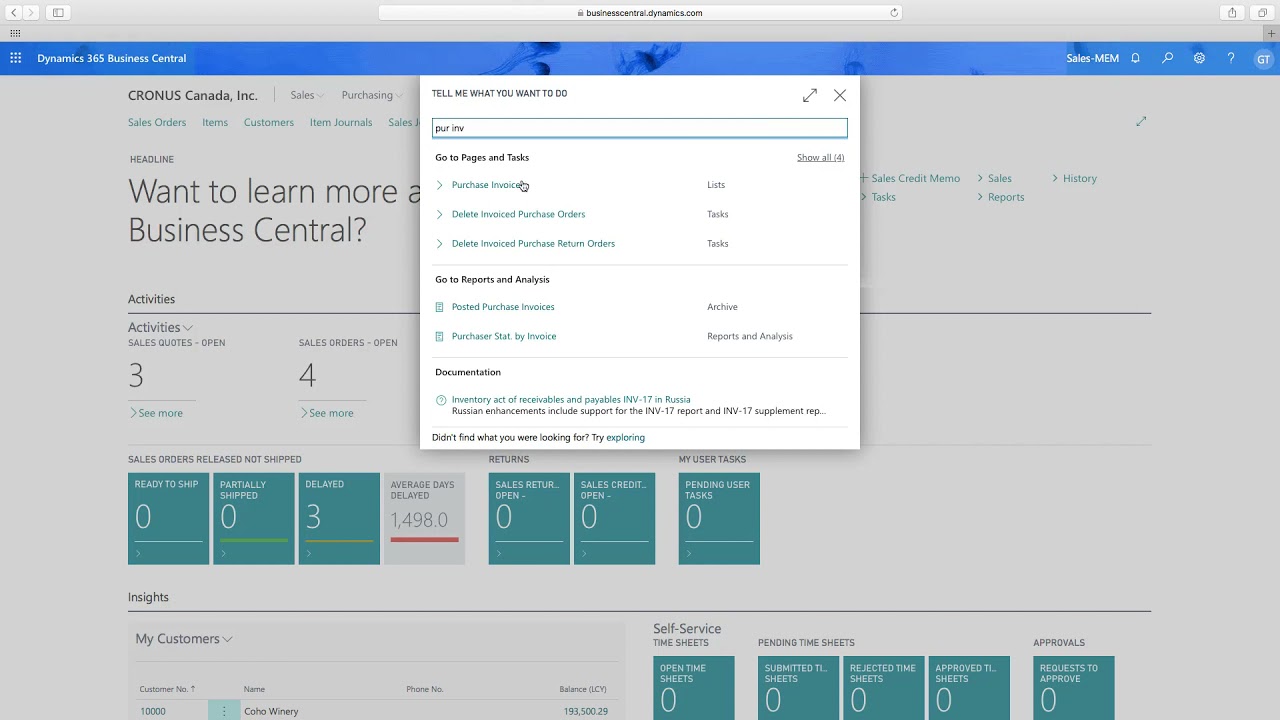Open the Average Days Delayed tile
Image resolution: width=1280 pixels, height=720 pixels.
(425, 519)
